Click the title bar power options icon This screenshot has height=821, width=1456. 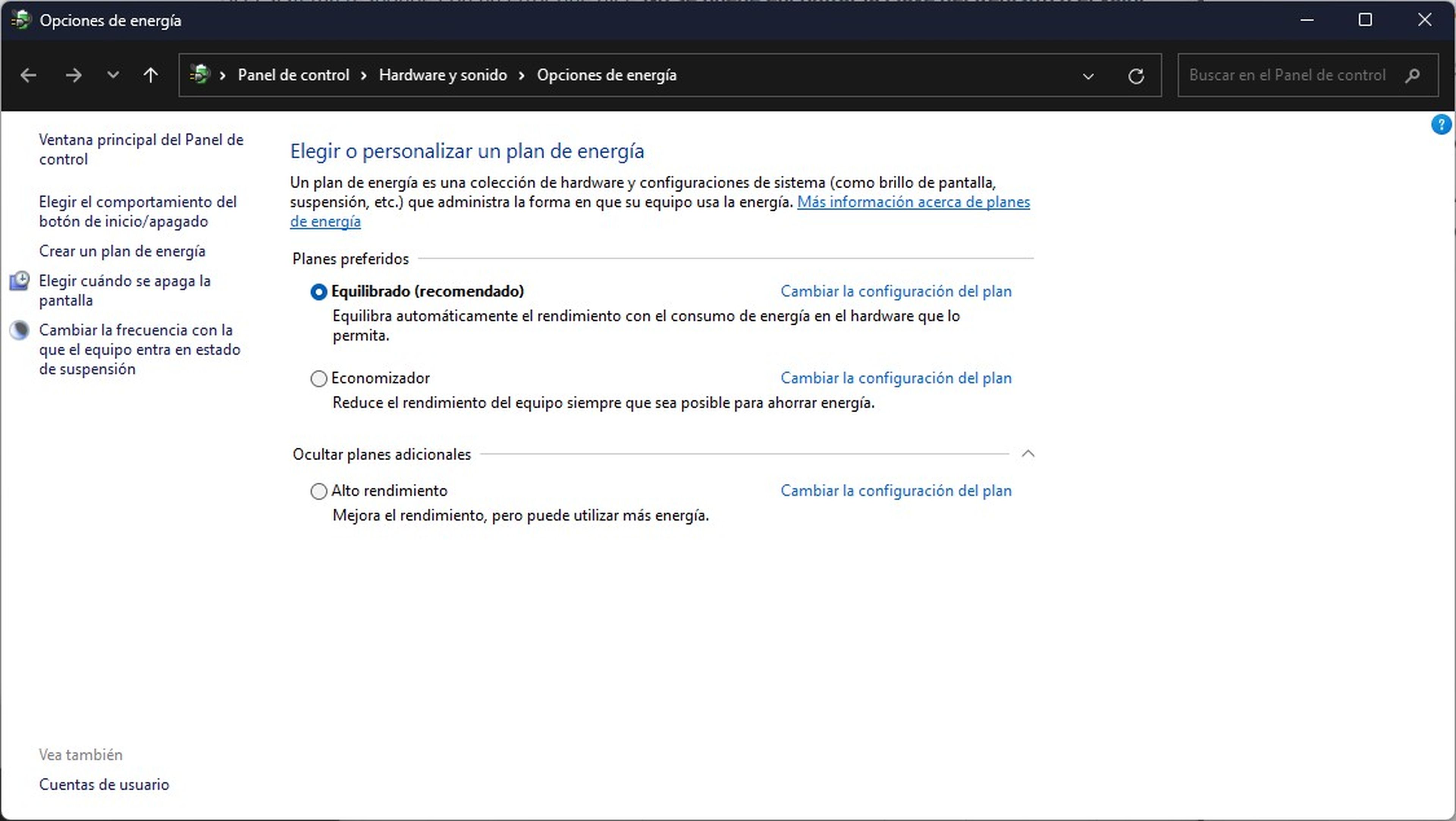point(21,20)
